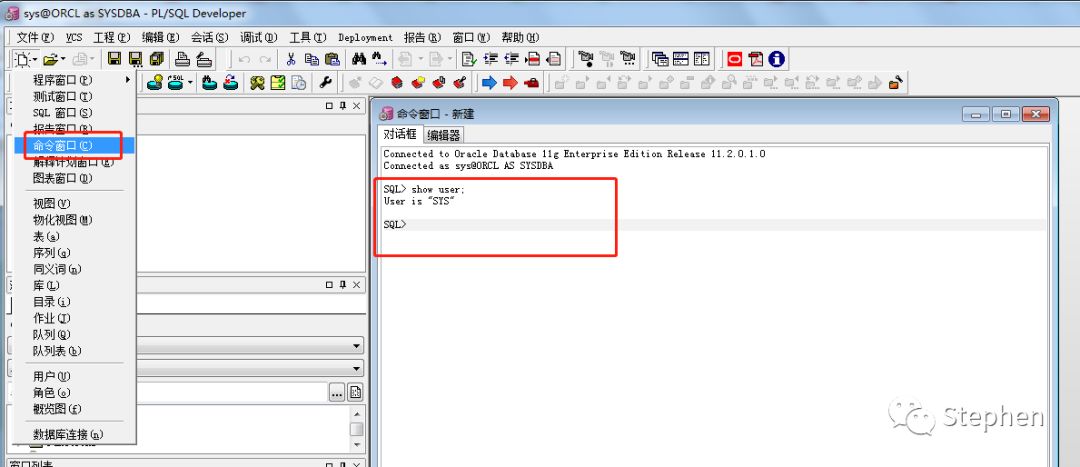Click the black wrench icon
The width and height of the screenshot is (1080, 467).
pos(325,83)
